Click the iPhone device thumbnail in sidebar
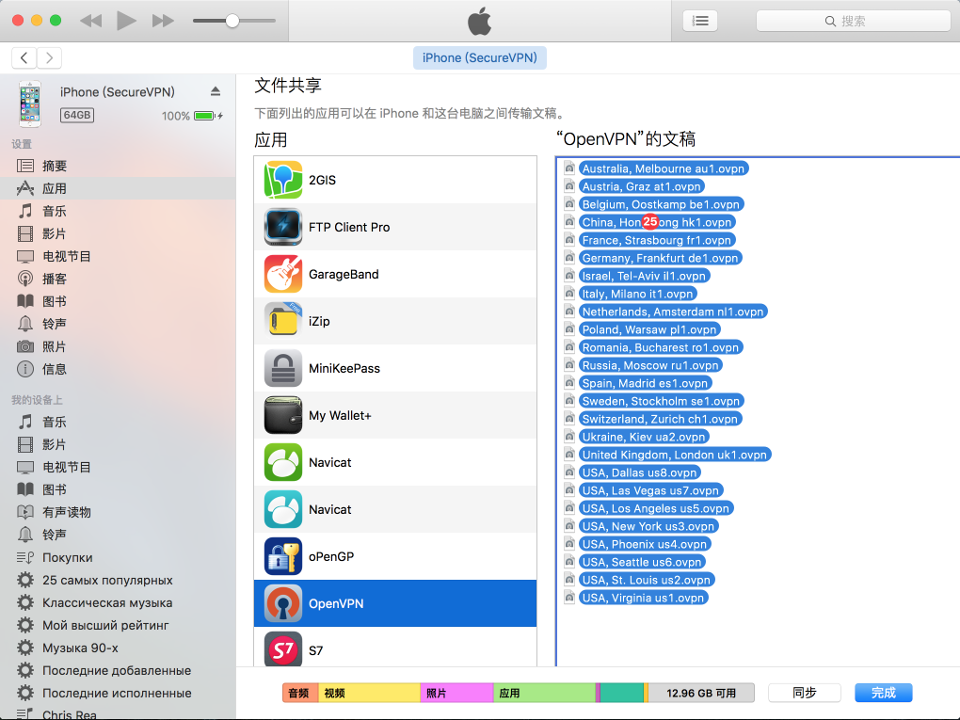960x720 pixels. pos(29,103)
